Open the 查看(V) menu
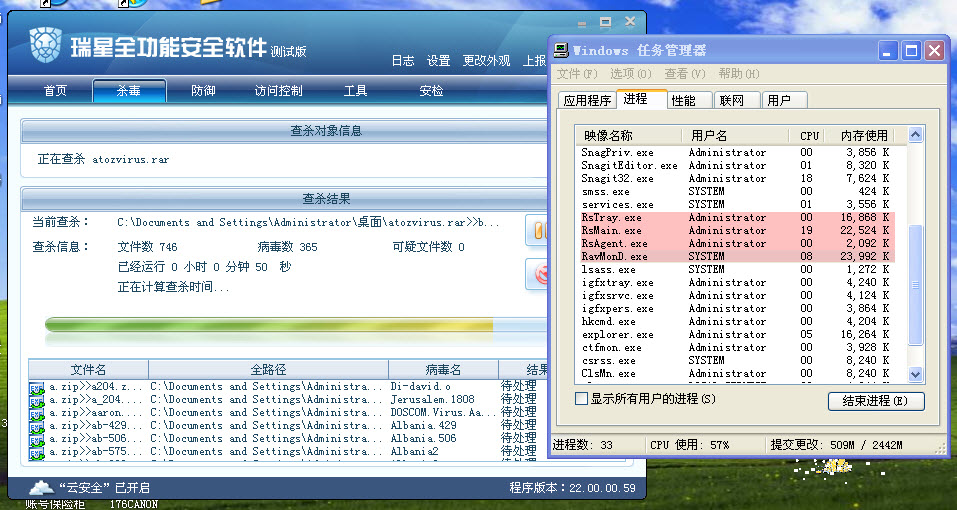The height and width of the screenshot is (510, 957). (685, 74)
